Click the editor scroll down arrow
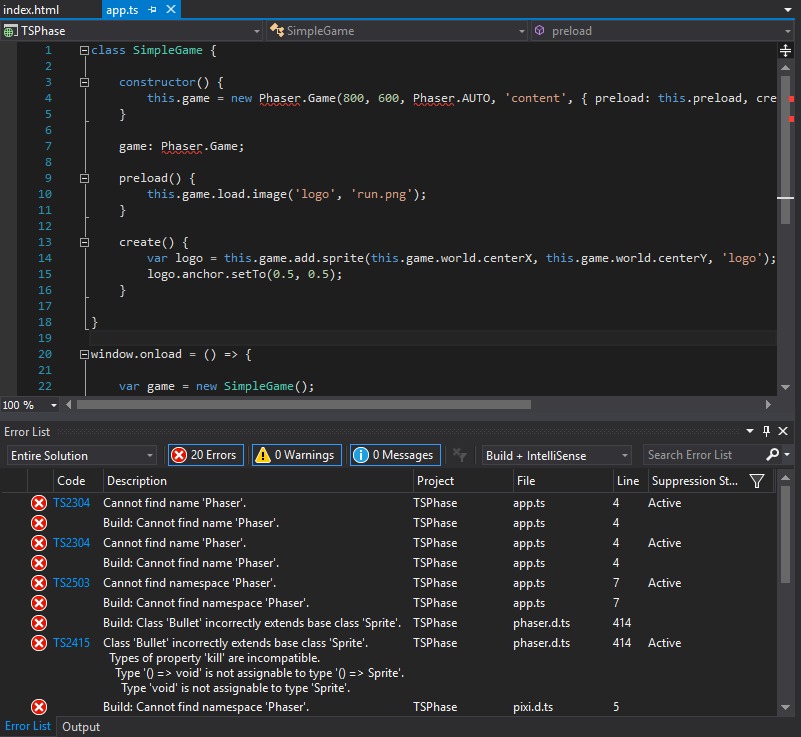Screen dimensions: 801x737 pyautogui.click(x=785, y=387)
